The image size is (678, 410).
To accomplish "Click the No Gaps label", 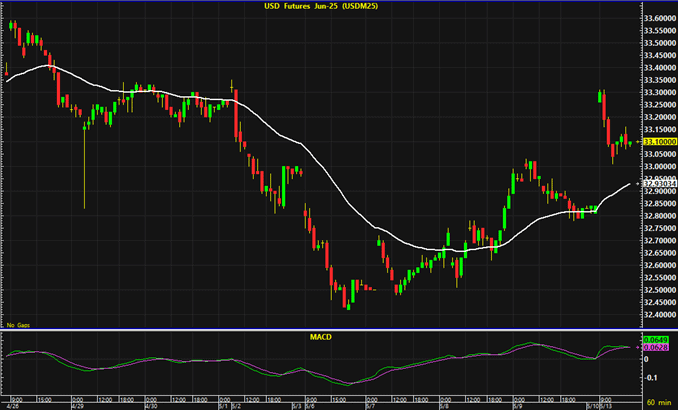I will coord(18,326).
